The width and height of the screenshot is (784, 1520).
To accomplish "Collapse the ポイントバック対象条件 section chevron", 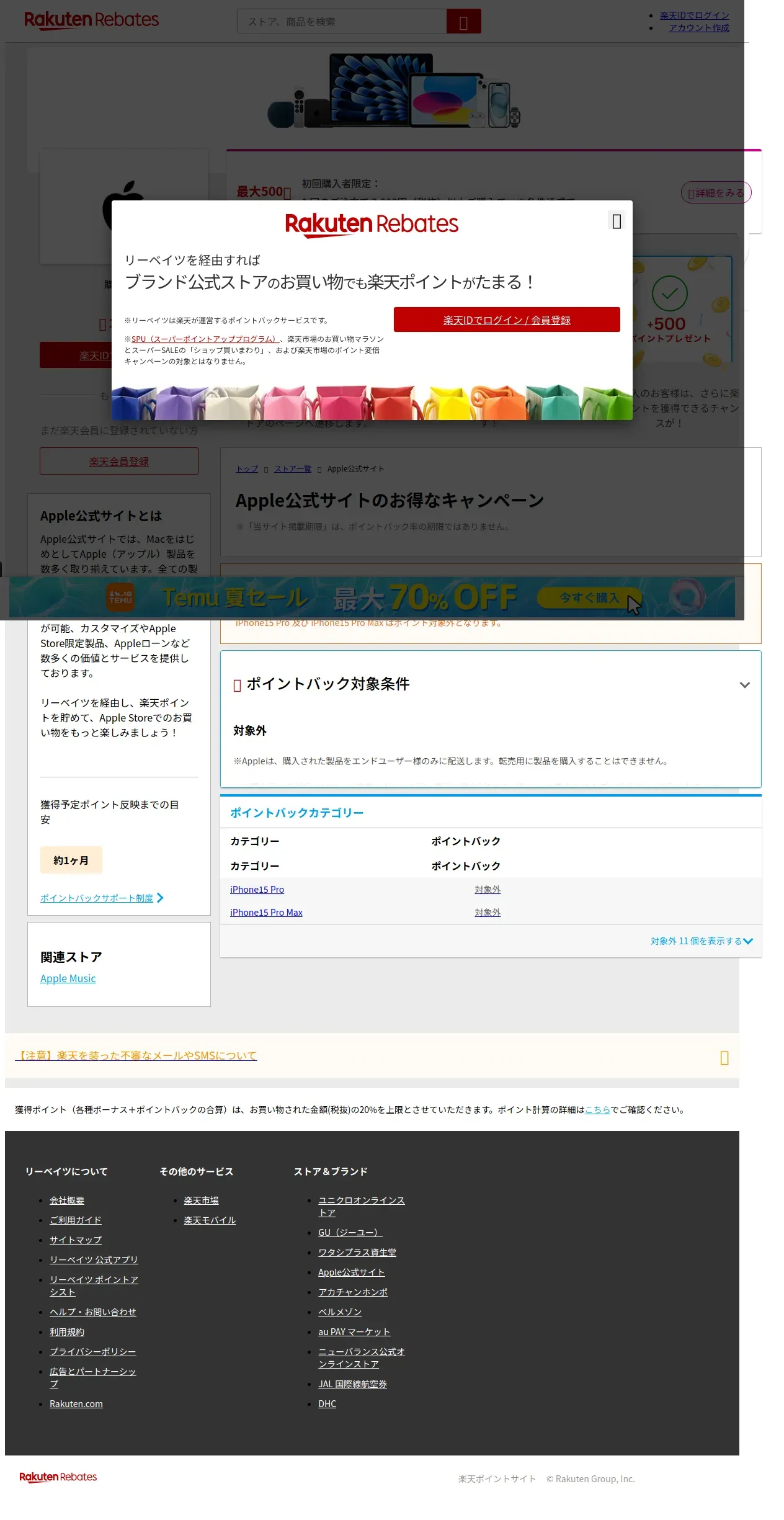I will (x=745, y=685).
